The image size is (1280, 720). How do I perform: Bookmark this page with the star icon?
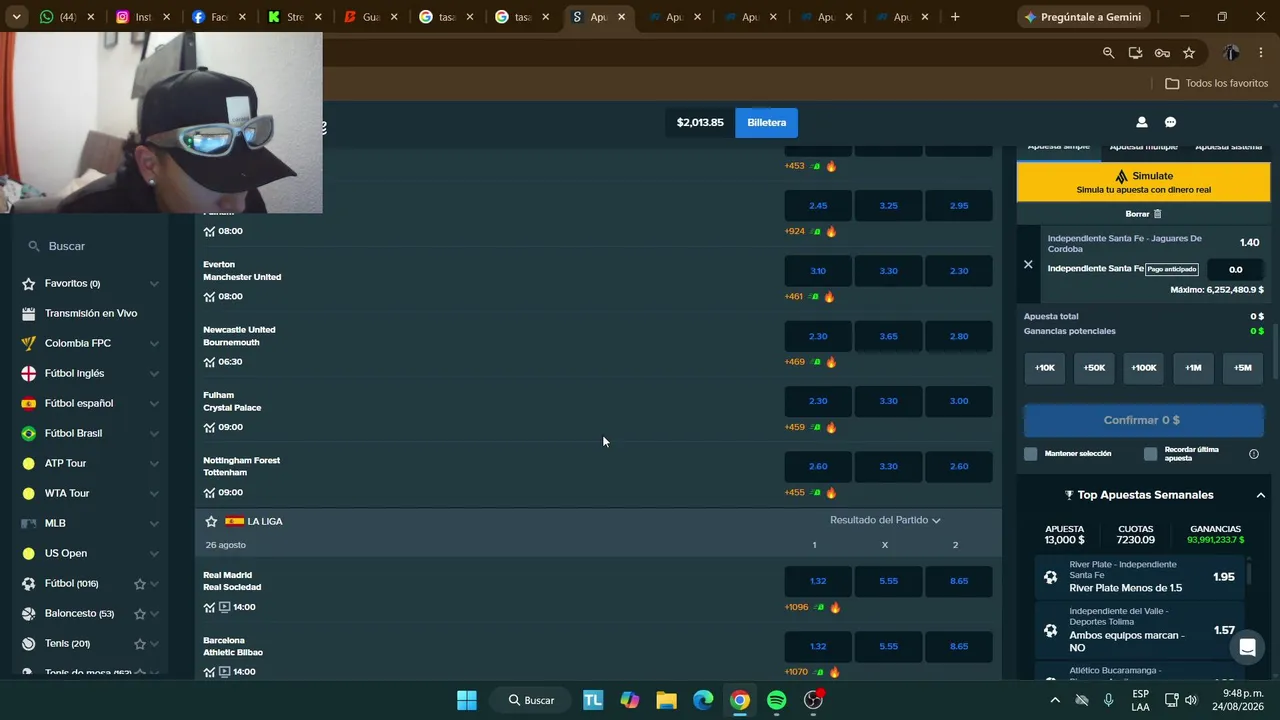[x=1189, y=53]
